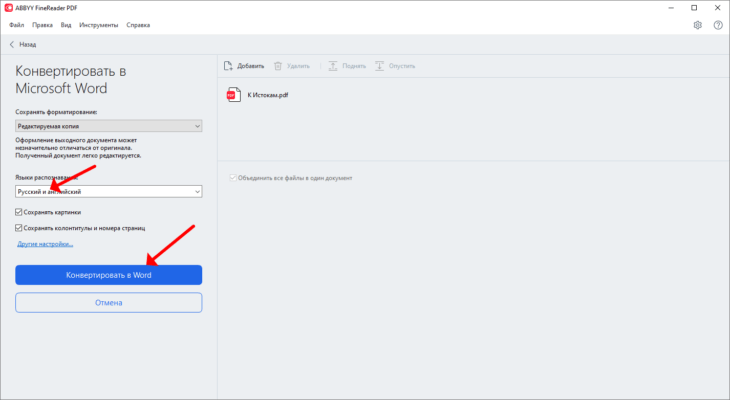The height and width of the screenshot is (400, 730).
Task: Toggle Сохранять колонтитулы и номера страниц checkbox
Action: tap(19, 228)
